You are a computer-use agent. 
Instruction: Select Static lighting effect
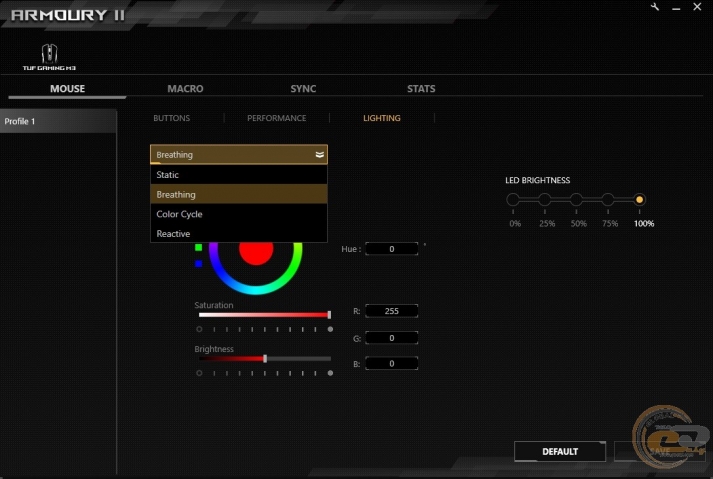click(x=239, y=175)
